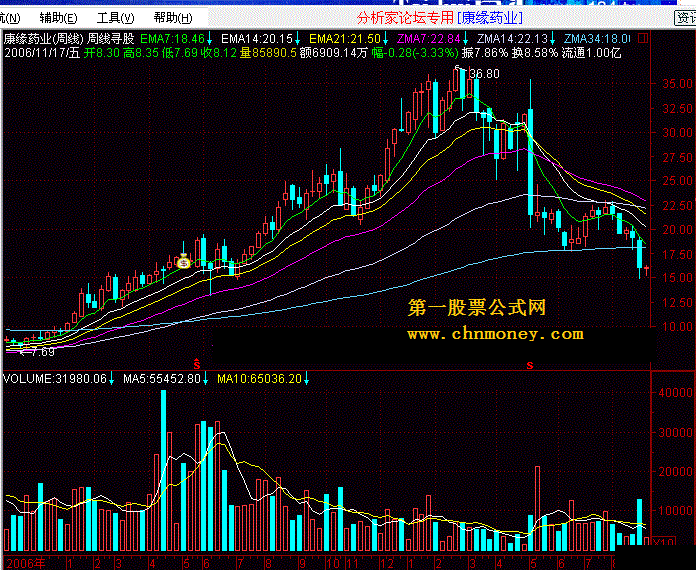Click the cyan arrow after ZMA14:22.13
Viewport: 696px width, 570px height.
552,39
